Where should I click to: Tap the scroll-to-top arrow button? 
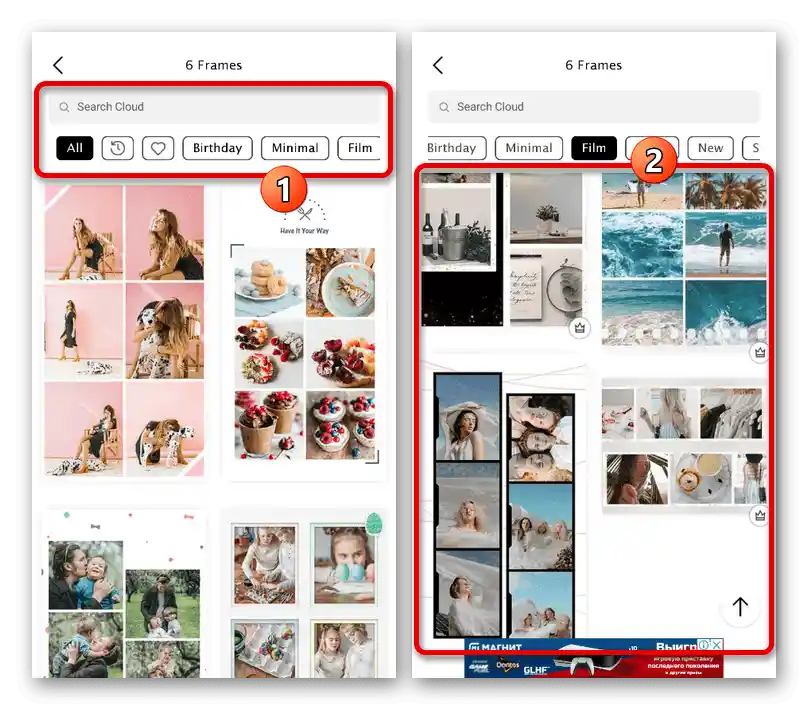[740, 607]
